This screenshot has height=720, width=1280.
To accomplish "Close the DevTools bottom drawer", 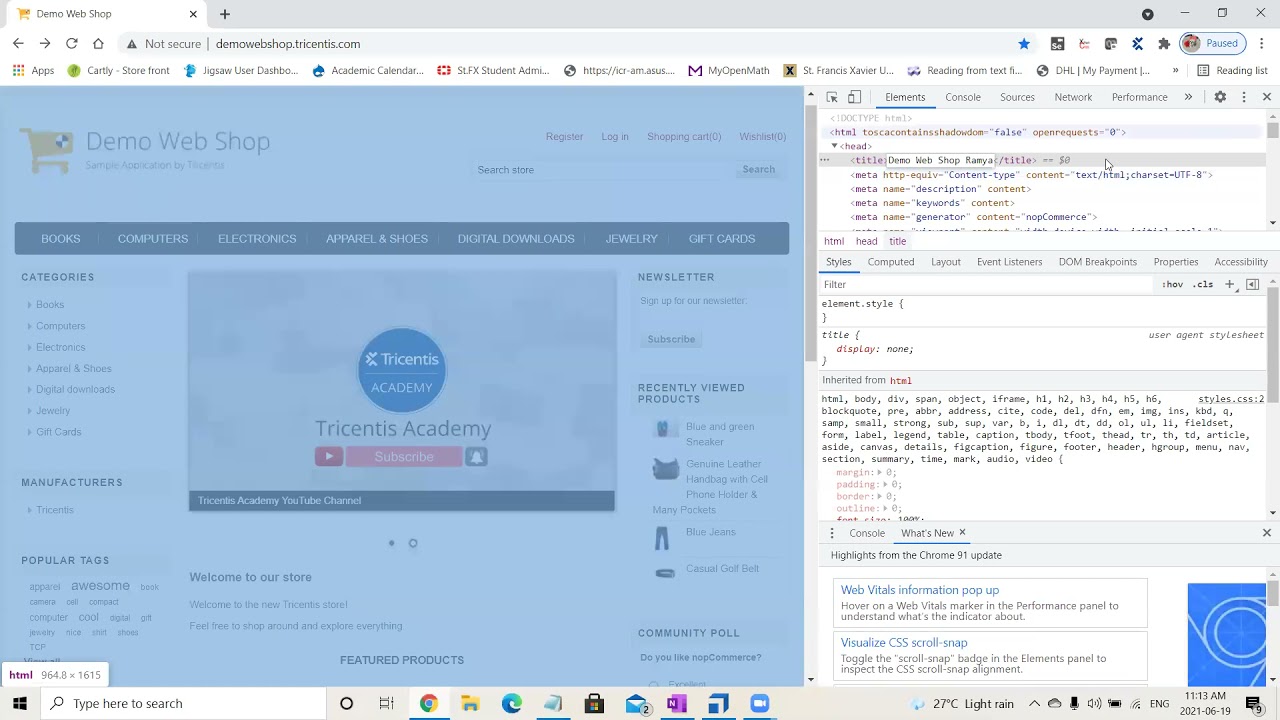I will 1267,533.
